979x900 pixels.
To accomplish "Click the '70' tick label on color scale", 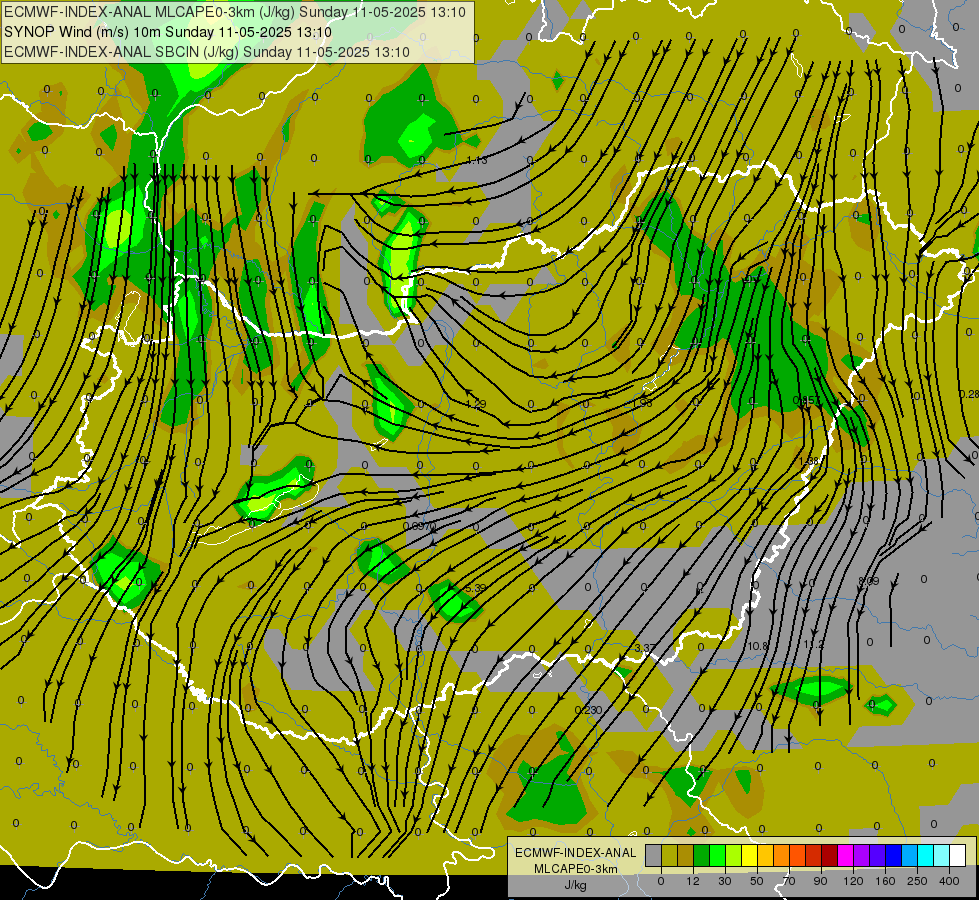I will [789, 881].
